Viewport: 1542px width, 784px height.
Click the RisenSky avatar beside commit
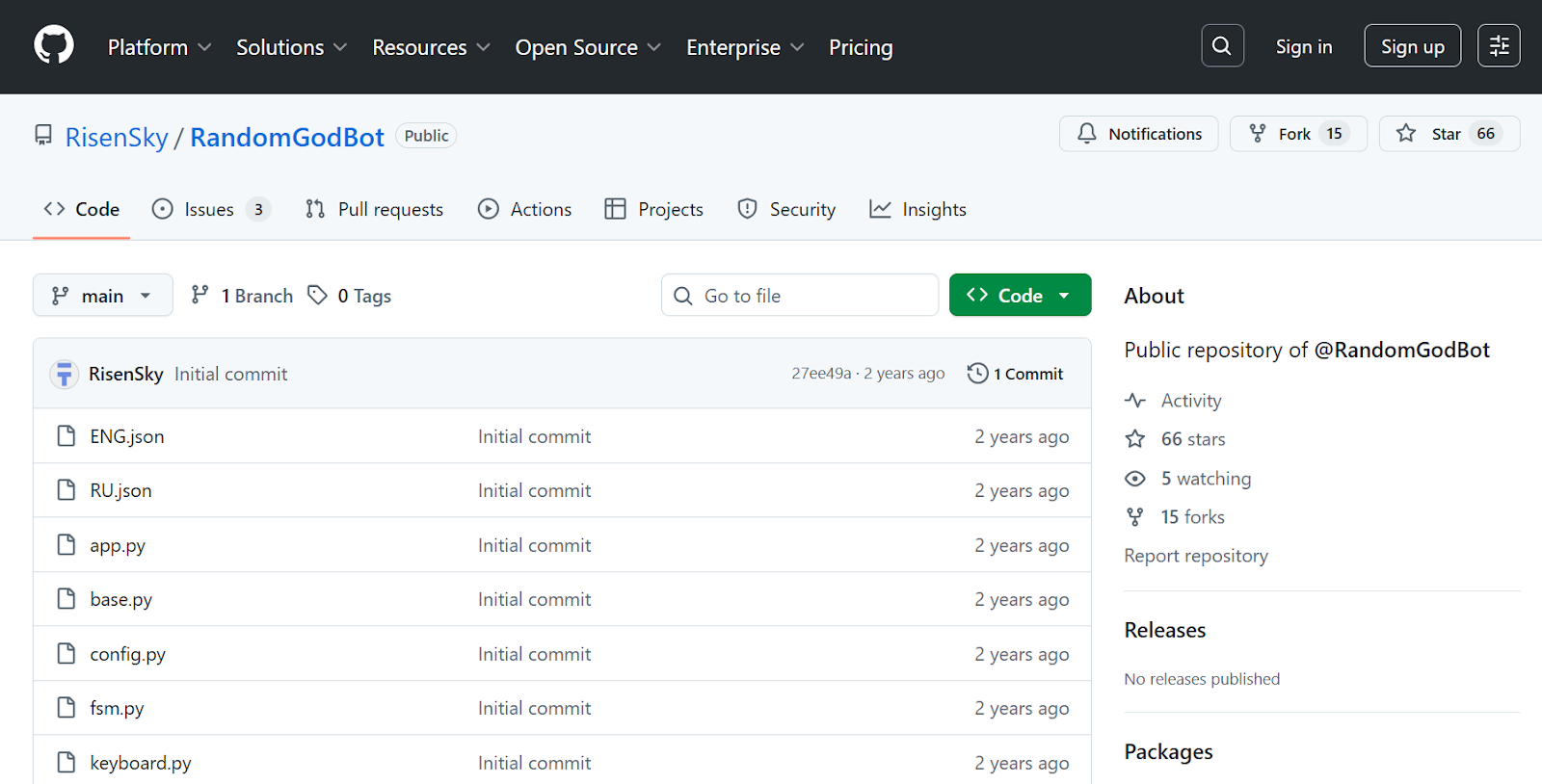tap(65, 374)
